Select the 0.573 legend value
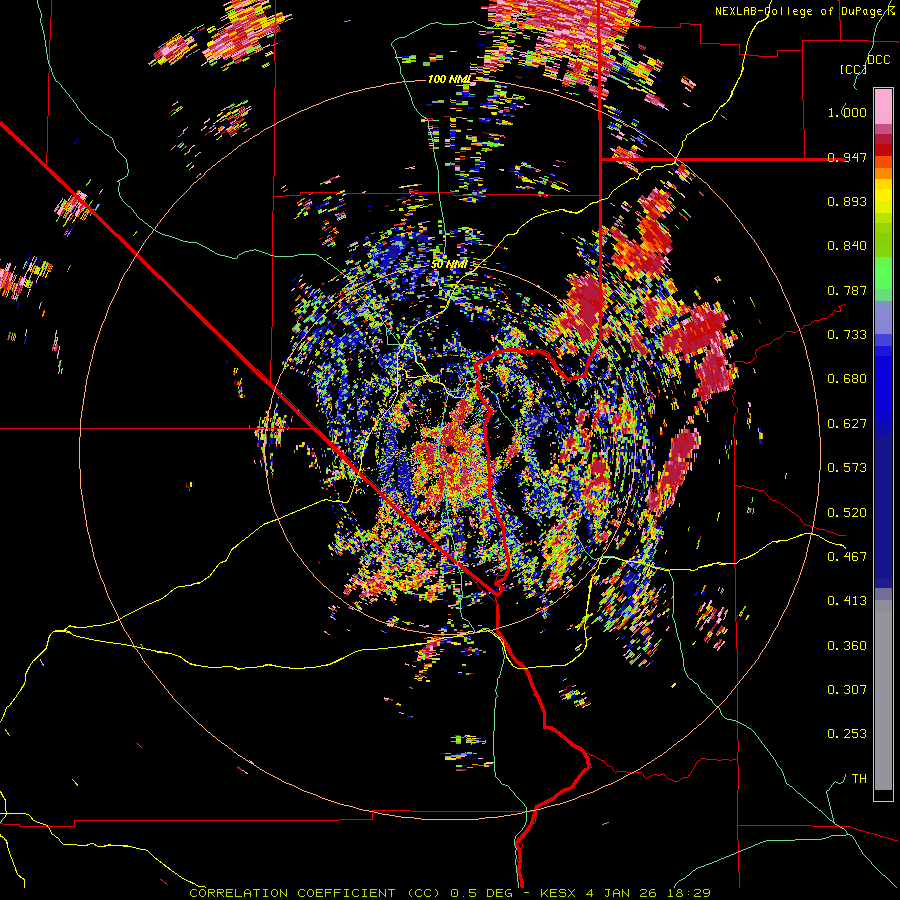 tap(847, 468)
